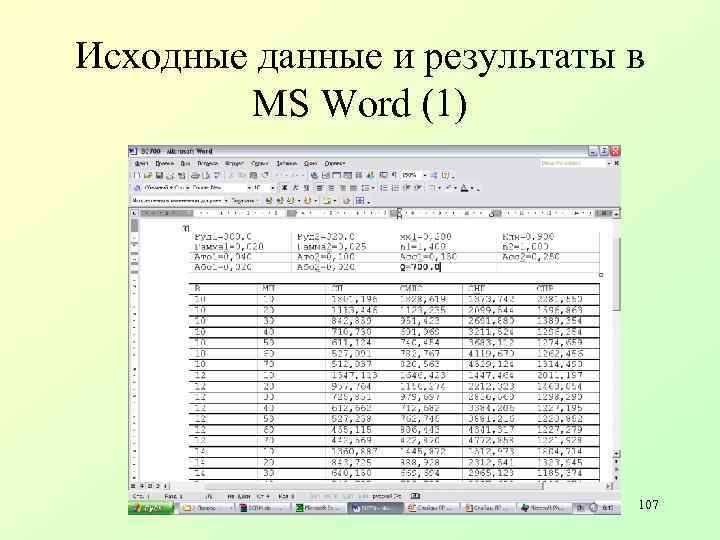Open the Справка menu
Image resolution: width=720 pixels, height=540 pixels.
(335, 163)
